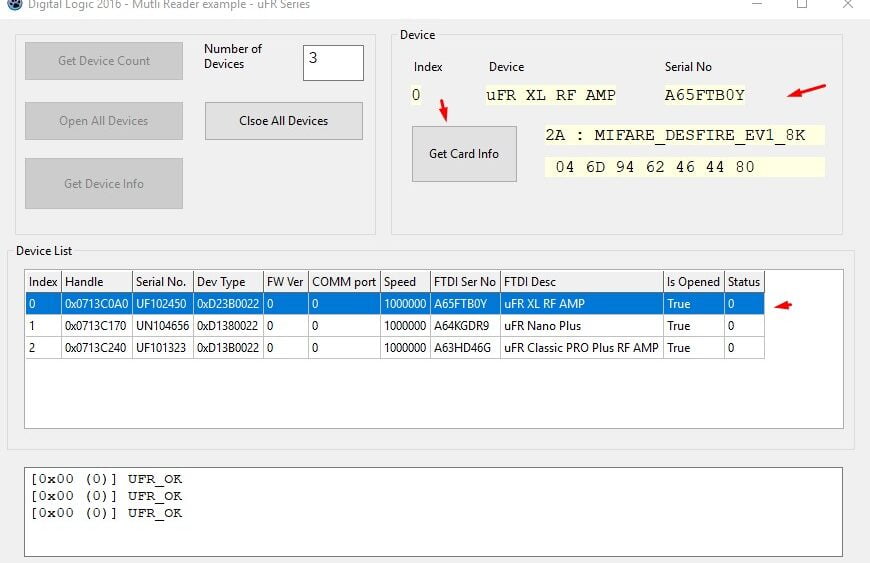Click the FTDI Ser No column header
This screenshot has height=563, width=870.
click(464, 282)
